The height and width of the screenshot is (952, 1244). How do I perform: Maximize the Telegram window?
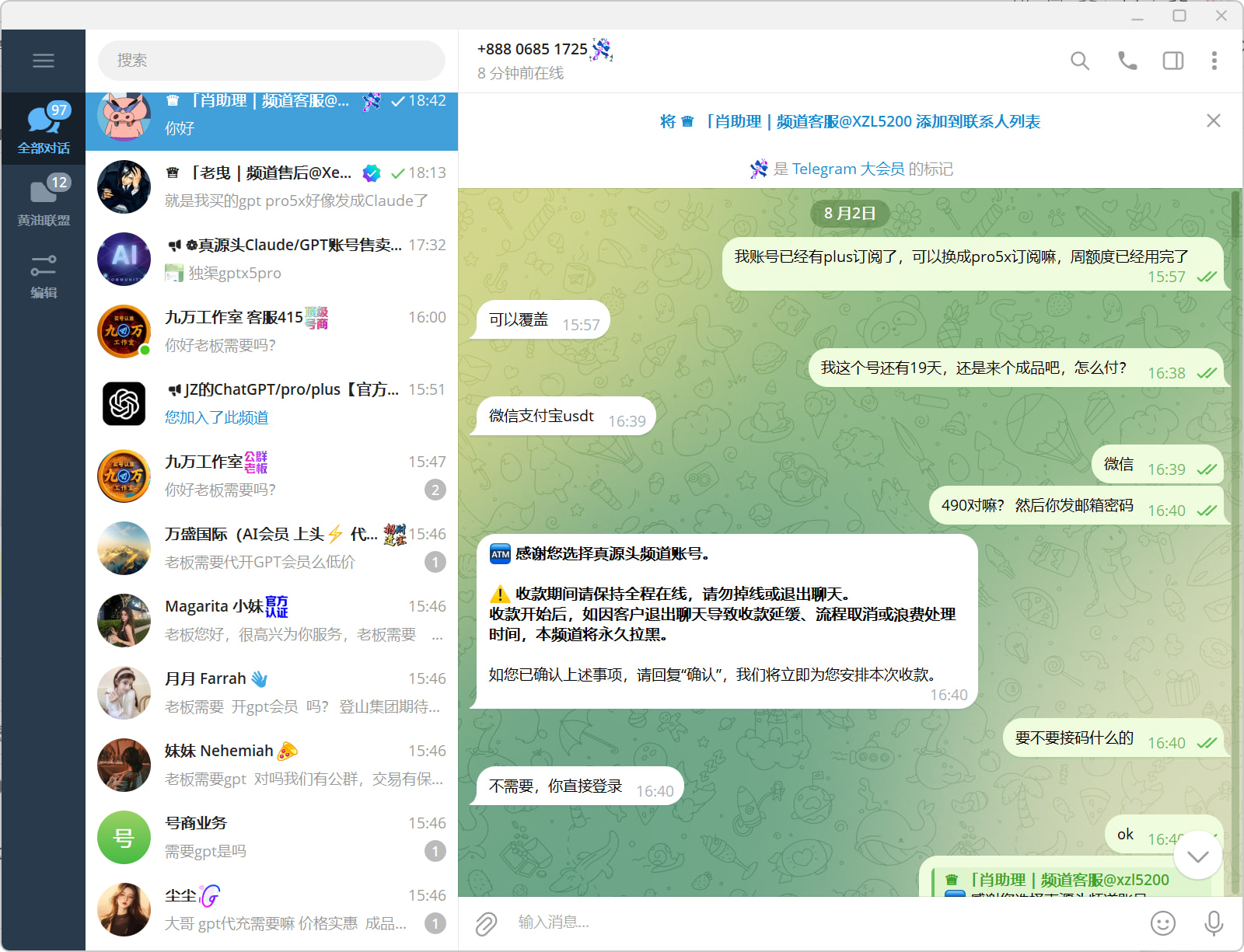click(1179, 16)
